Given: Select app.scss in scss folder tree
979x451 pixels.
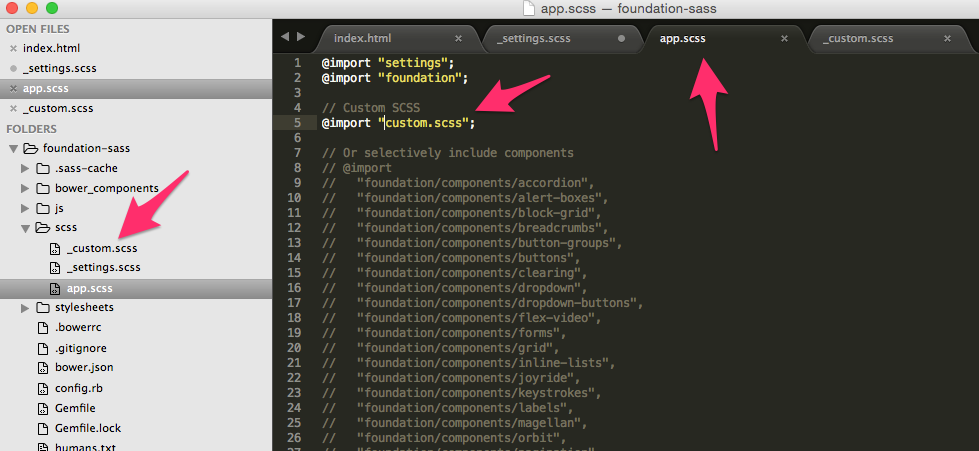Looking at the screenshot, I should 89,289.
